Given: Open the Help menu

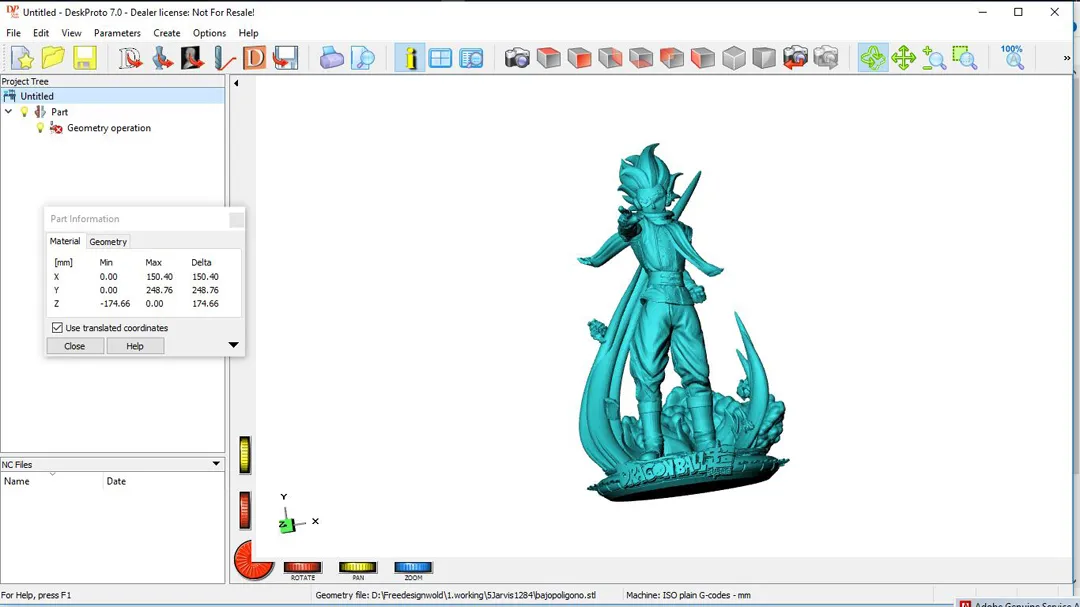Looking at the screenshot, I should 248,33.
